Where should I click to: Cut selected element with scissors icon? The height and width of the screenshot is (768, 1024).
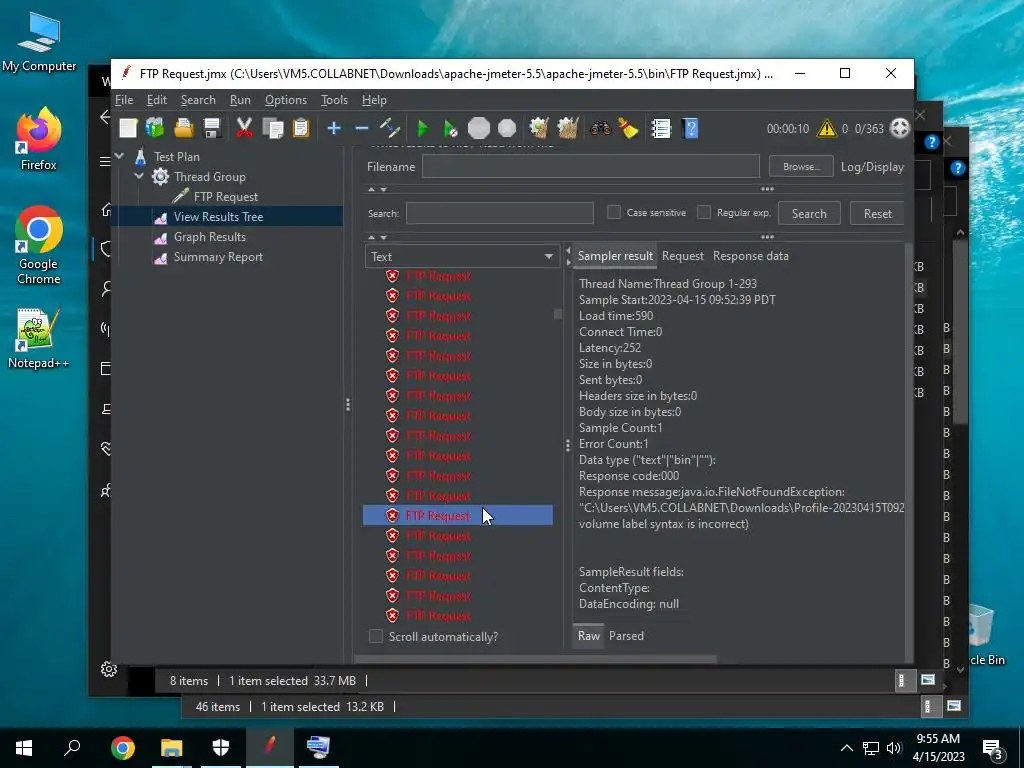pos(244,128)
